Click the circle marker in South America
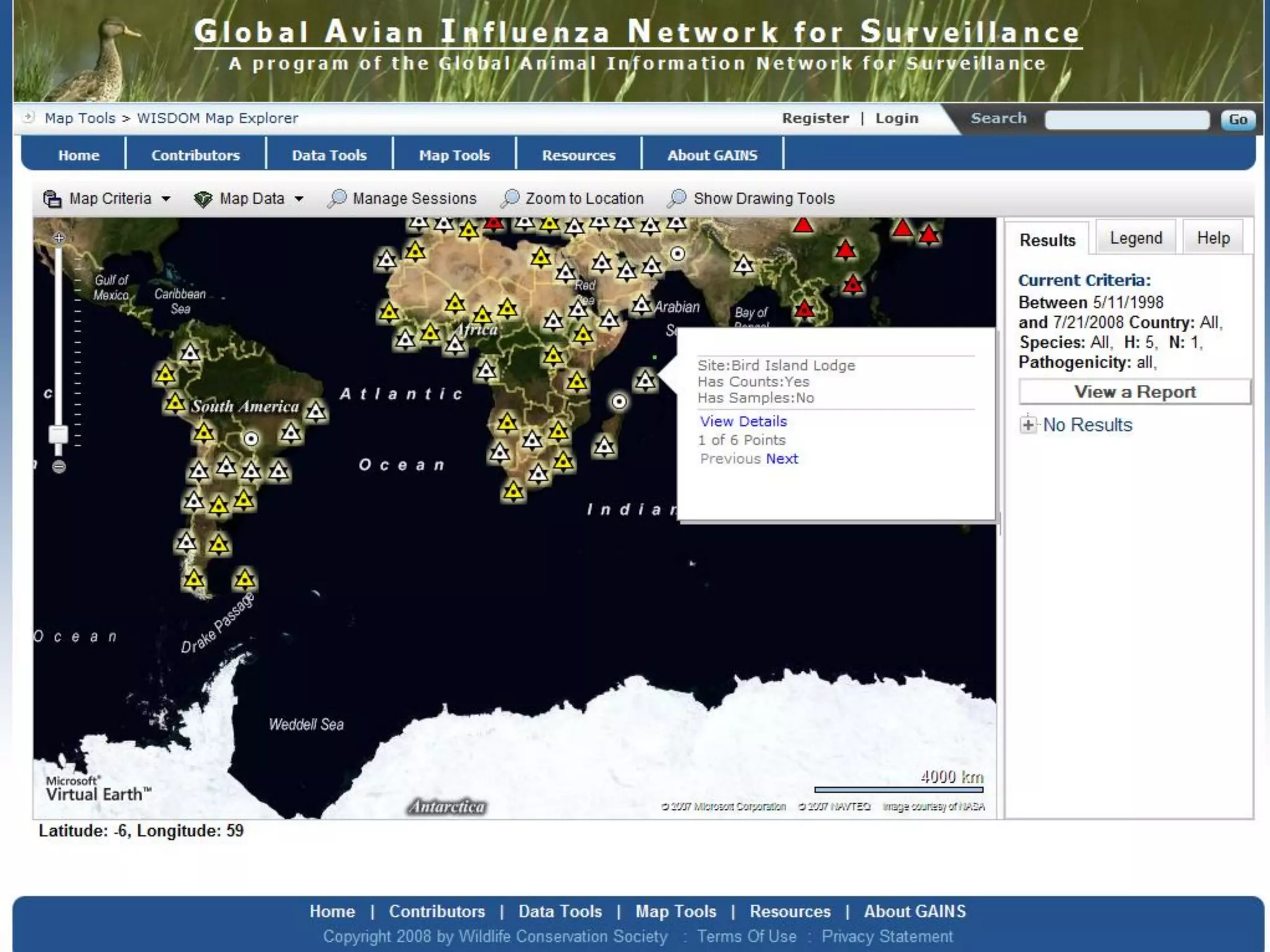 pos(251,439)
